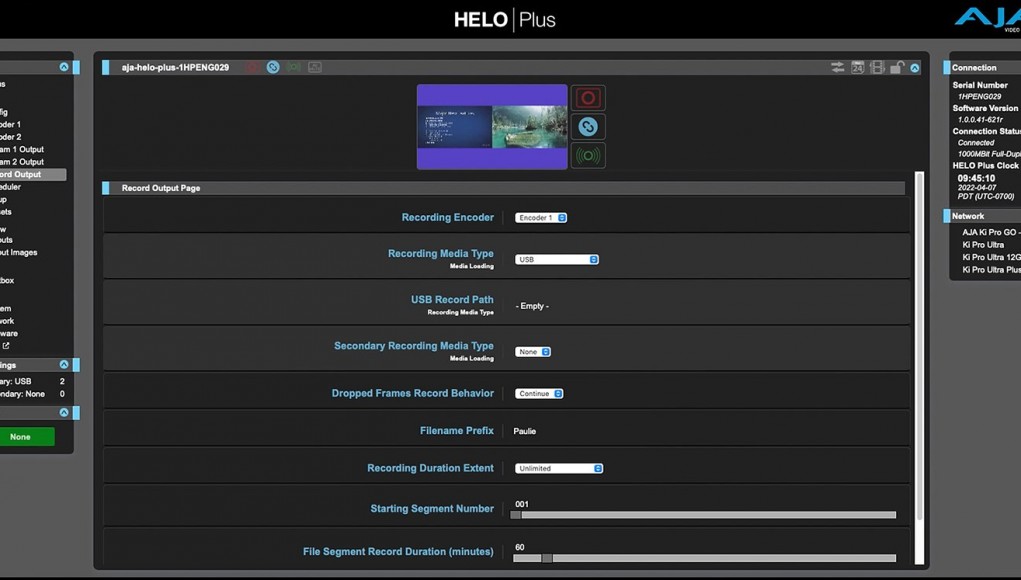Viewport: 1021px width, 580px height.
Task: Collapse the top left sidebar panel chevron
Action: tap(64, 67)
